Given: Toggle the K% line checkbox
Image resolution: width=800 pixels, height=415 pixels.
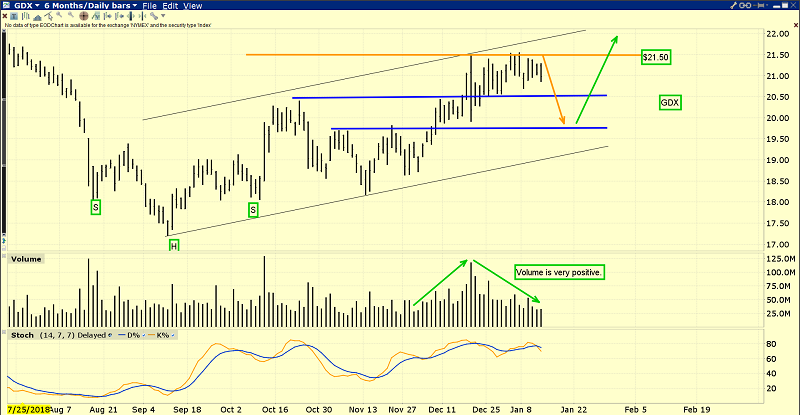Looking at the screenshot, I should 173,335.
